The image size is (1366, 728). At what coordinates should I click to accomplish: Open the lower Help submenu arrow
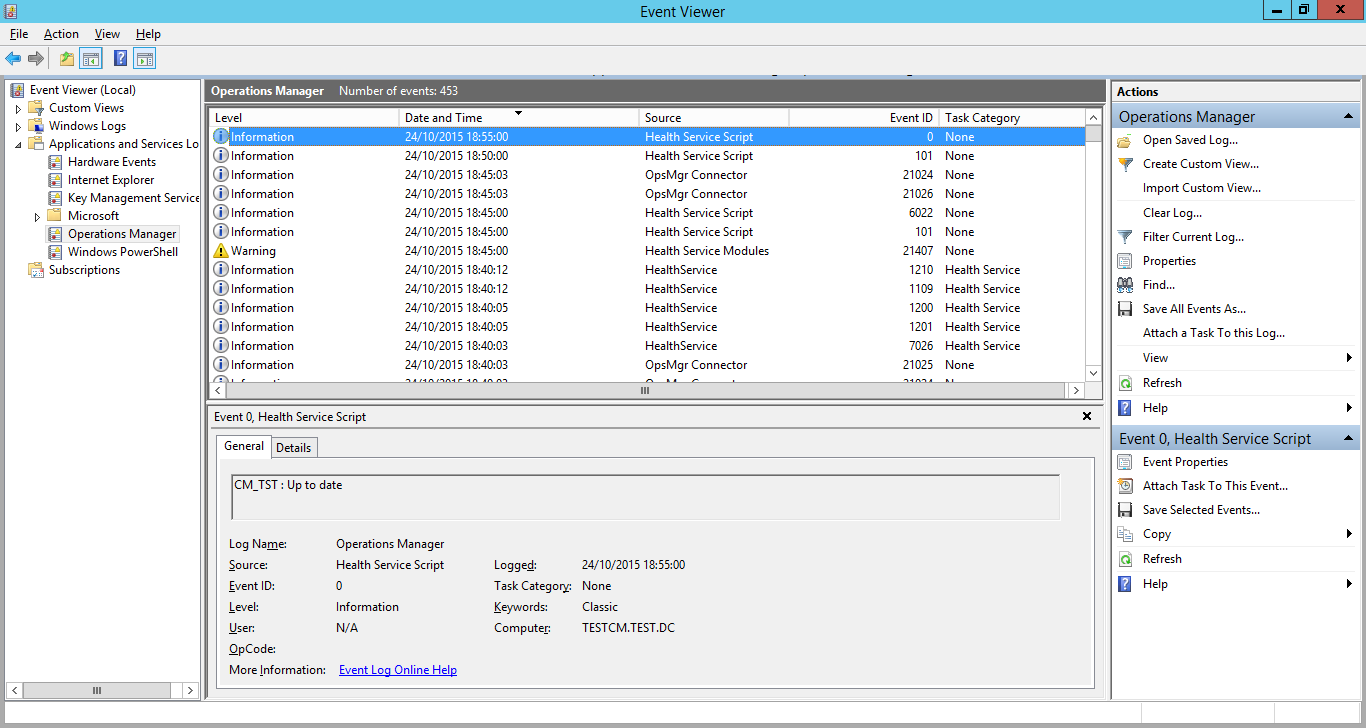pos(1349,584)
